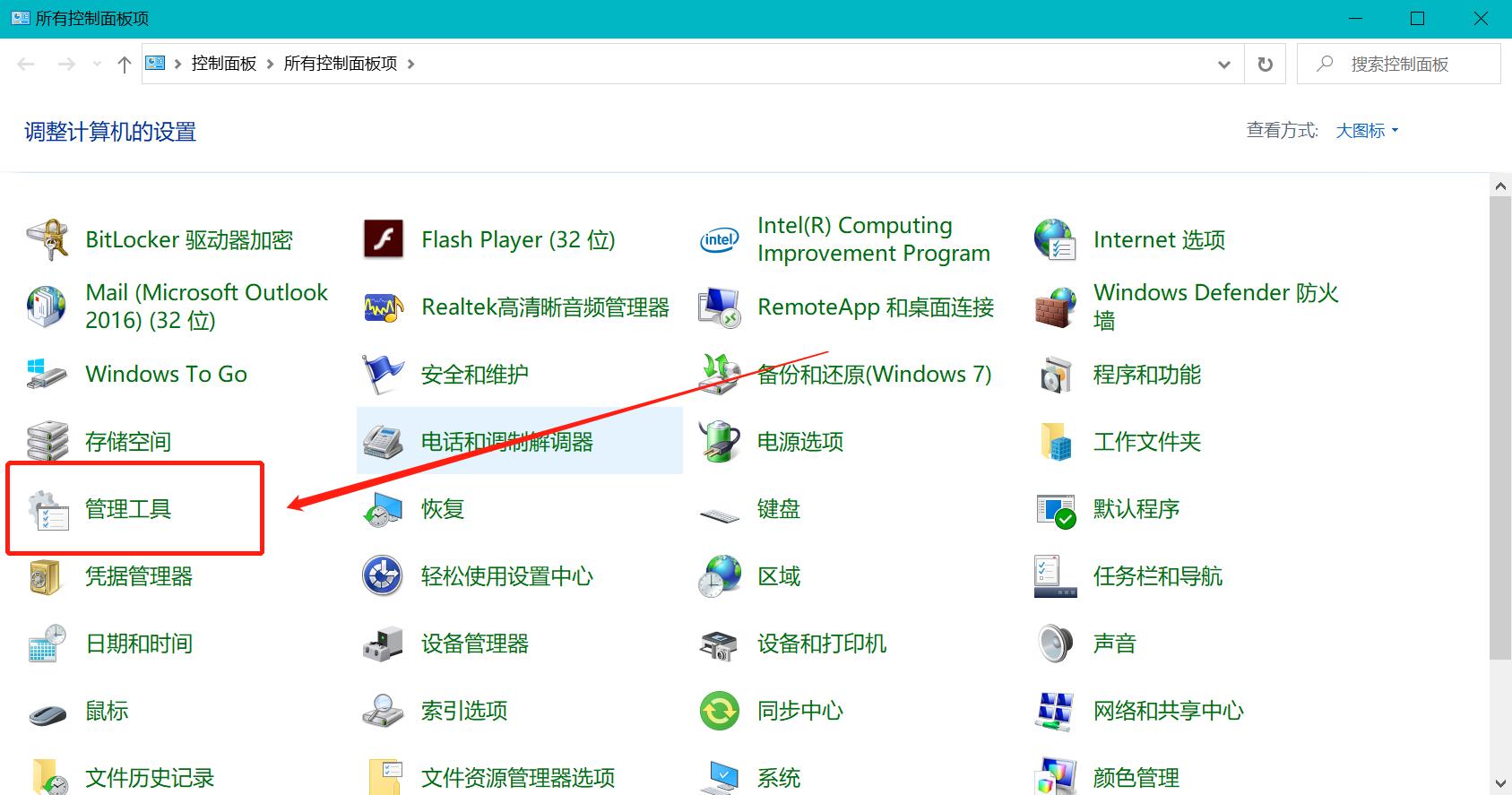
Task: Click the 文件资源管理器选项 link
Action: tap(518, 778)
